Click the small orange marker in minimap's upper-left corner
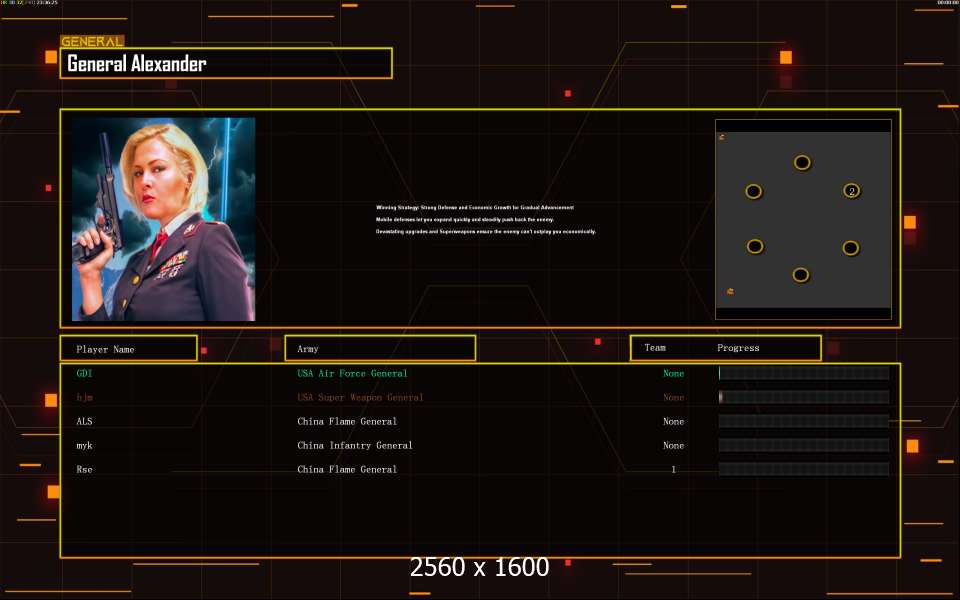This screenshot has width=960, height=600. (x=722, y=137)
